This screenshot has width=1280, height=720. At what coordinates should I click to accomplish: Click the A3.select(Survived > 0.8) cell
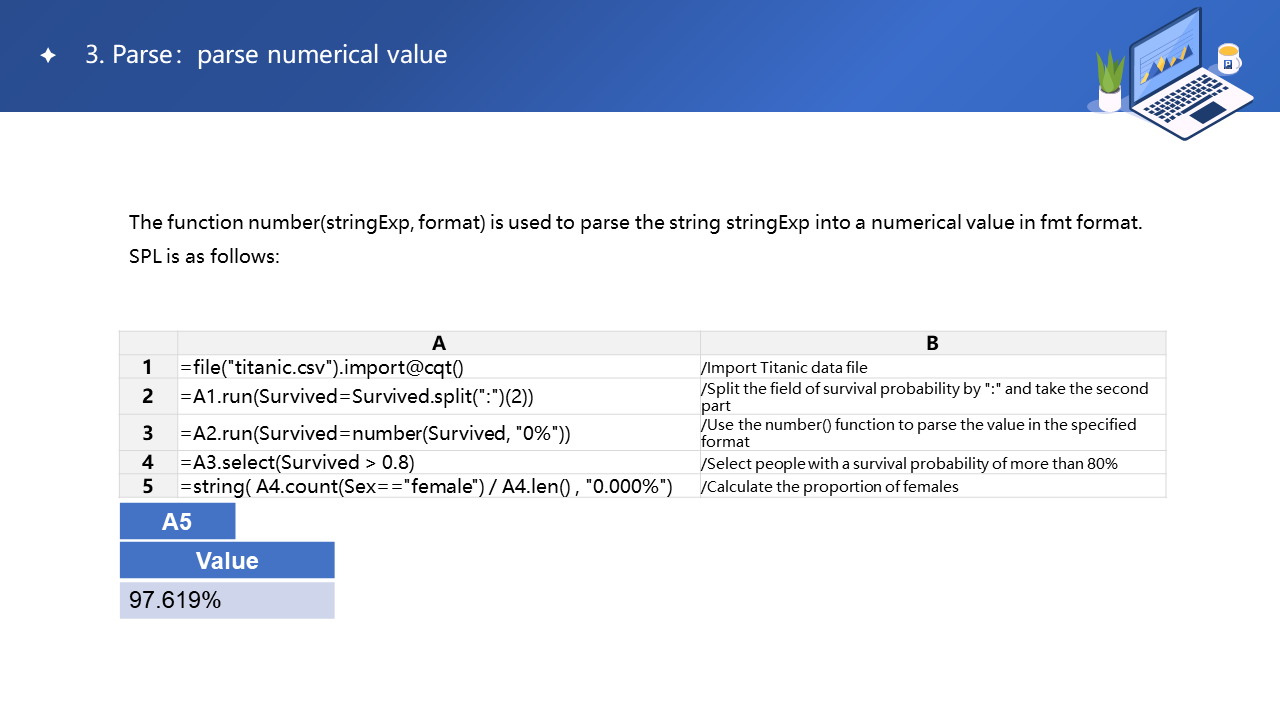(297, 462)
